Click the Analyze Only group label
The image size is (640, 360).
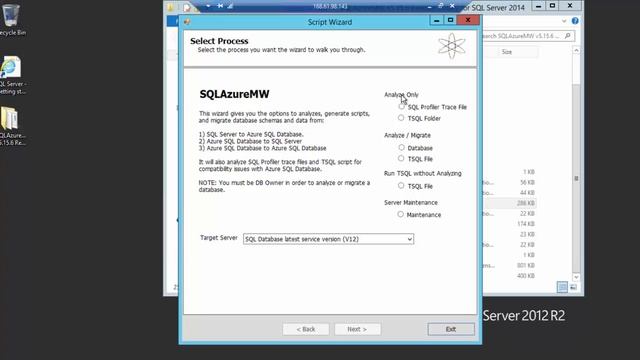401,94
